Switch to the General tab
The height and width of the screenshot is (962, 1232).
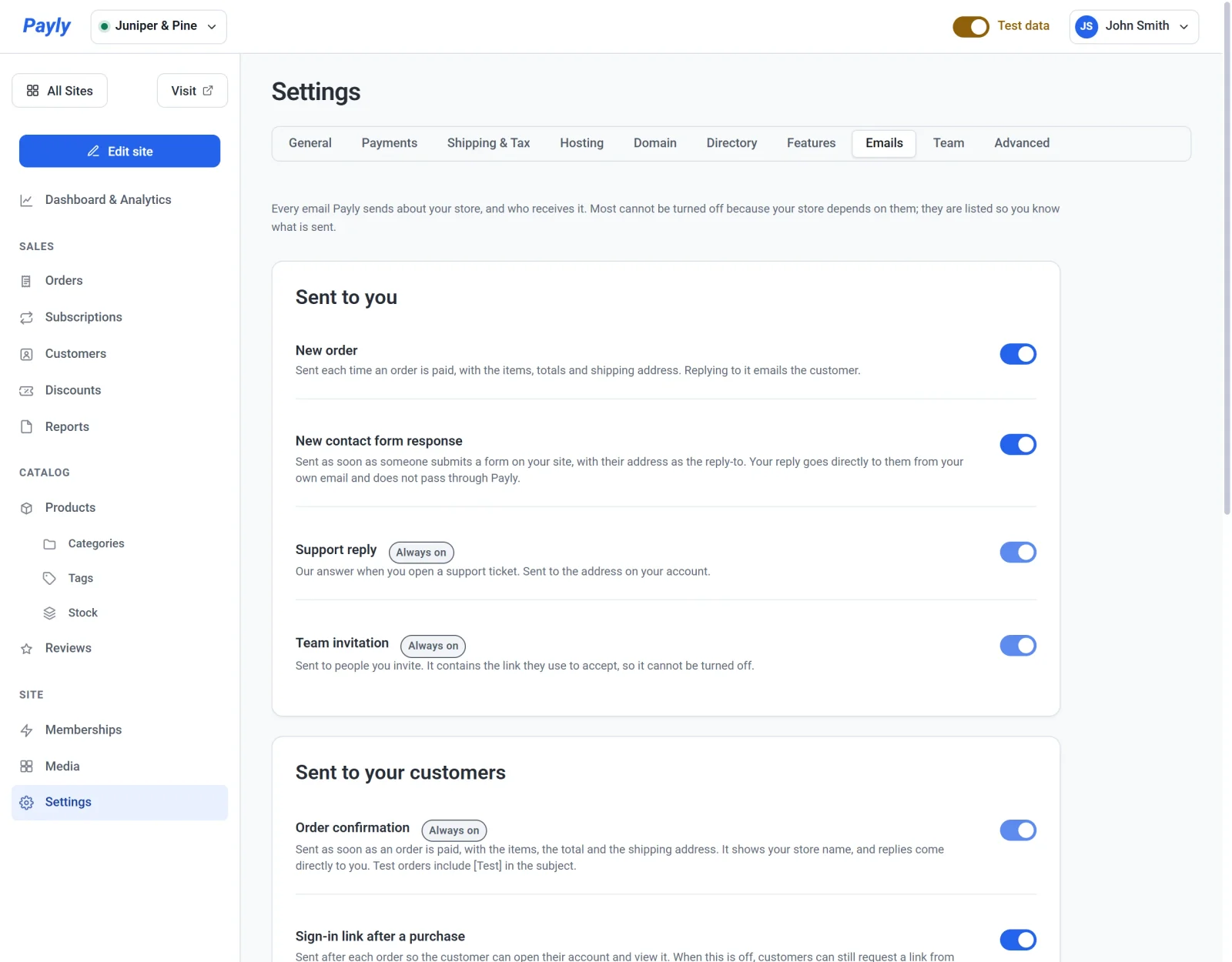pyautogui.click(x=310, y=143)
